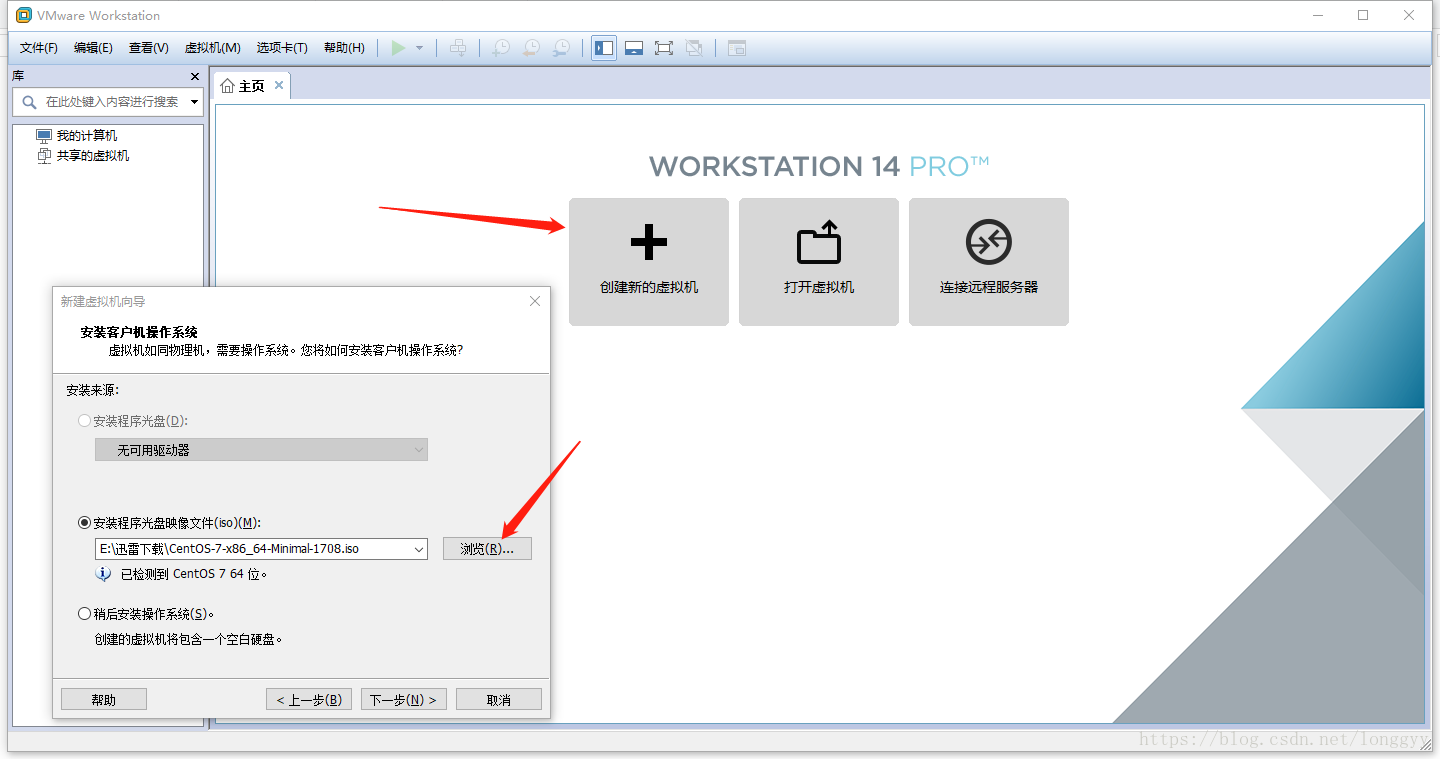1440x759 pixels.
Task: Close the library panel with its X
Action: [195, 76]
